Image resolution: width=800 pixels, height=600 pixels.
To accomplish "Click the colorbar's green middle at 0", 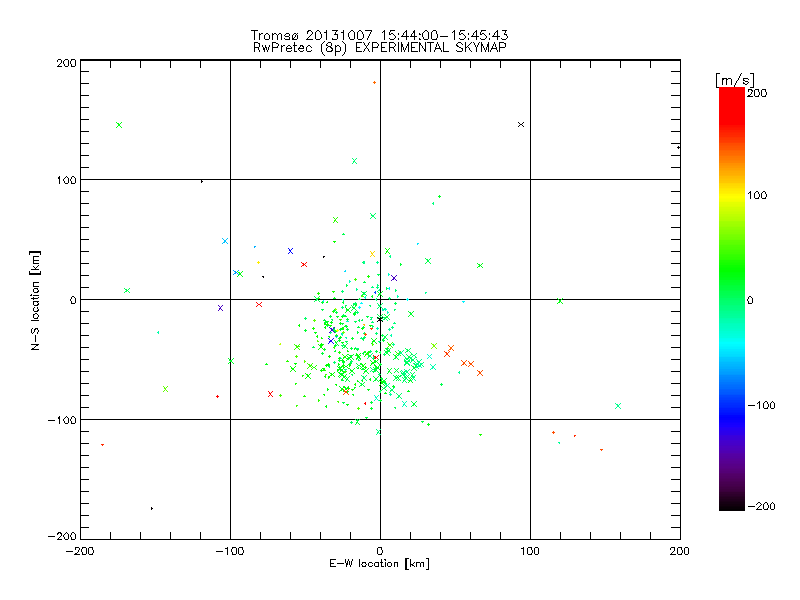I will point(732,299).
